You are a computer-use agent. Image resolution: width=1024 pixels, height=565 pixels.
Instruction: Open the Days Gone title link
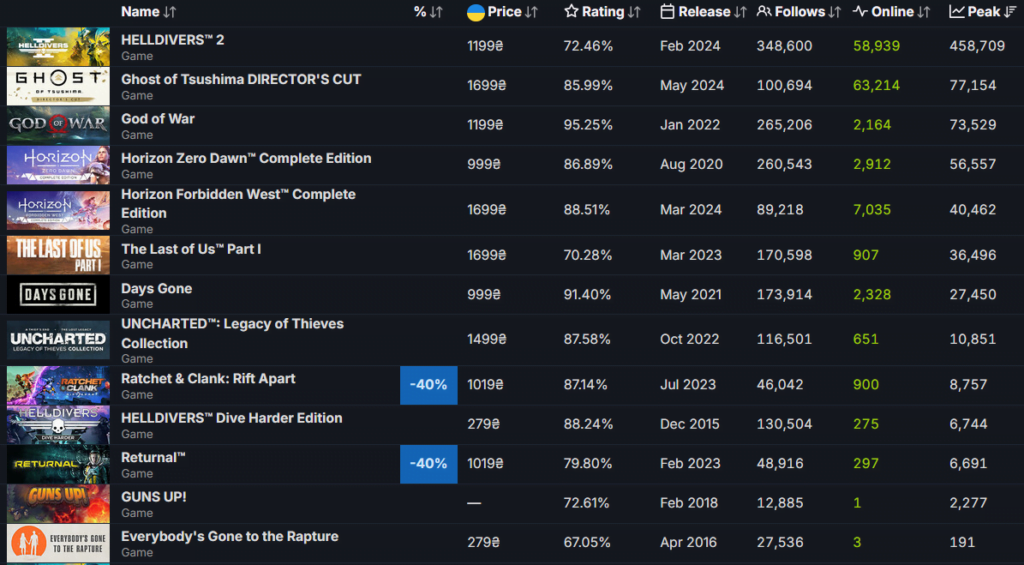[x=156, y=288]
